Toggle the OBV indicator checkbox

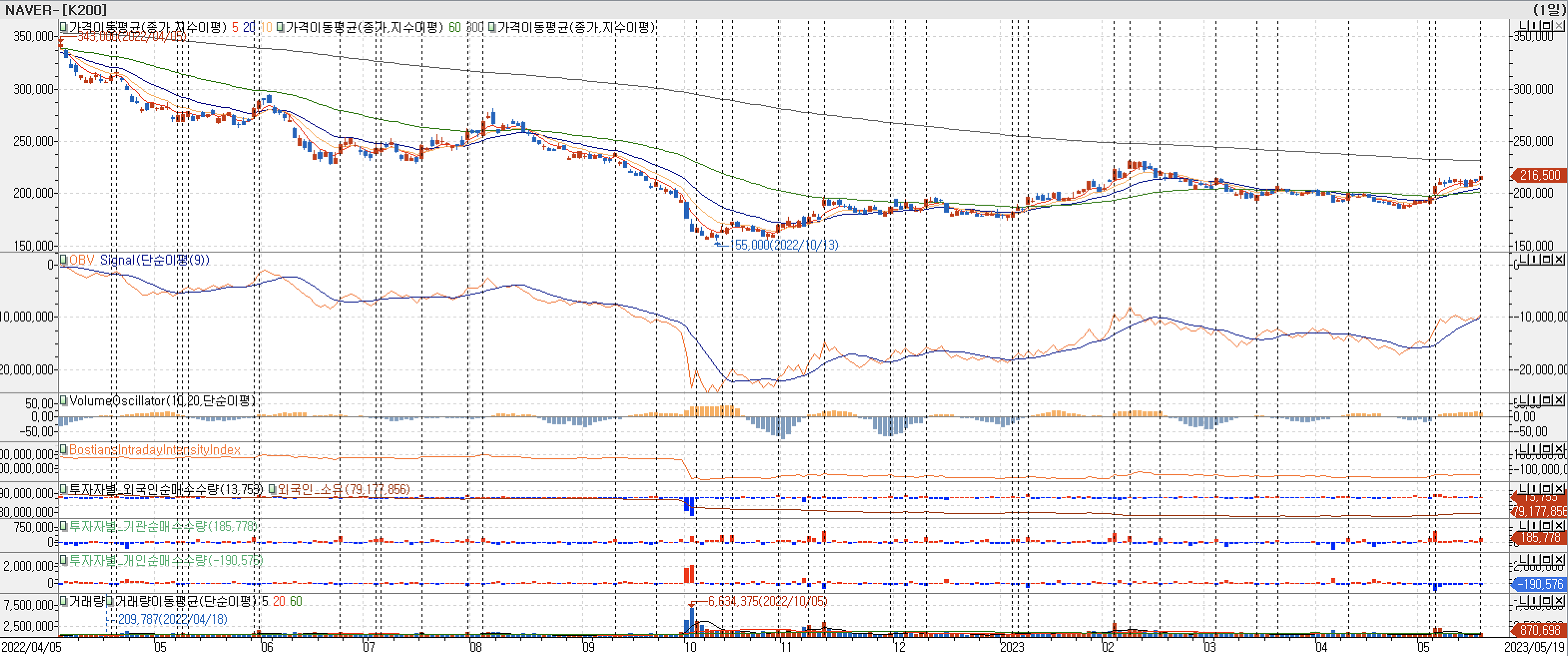pos(63,260)
